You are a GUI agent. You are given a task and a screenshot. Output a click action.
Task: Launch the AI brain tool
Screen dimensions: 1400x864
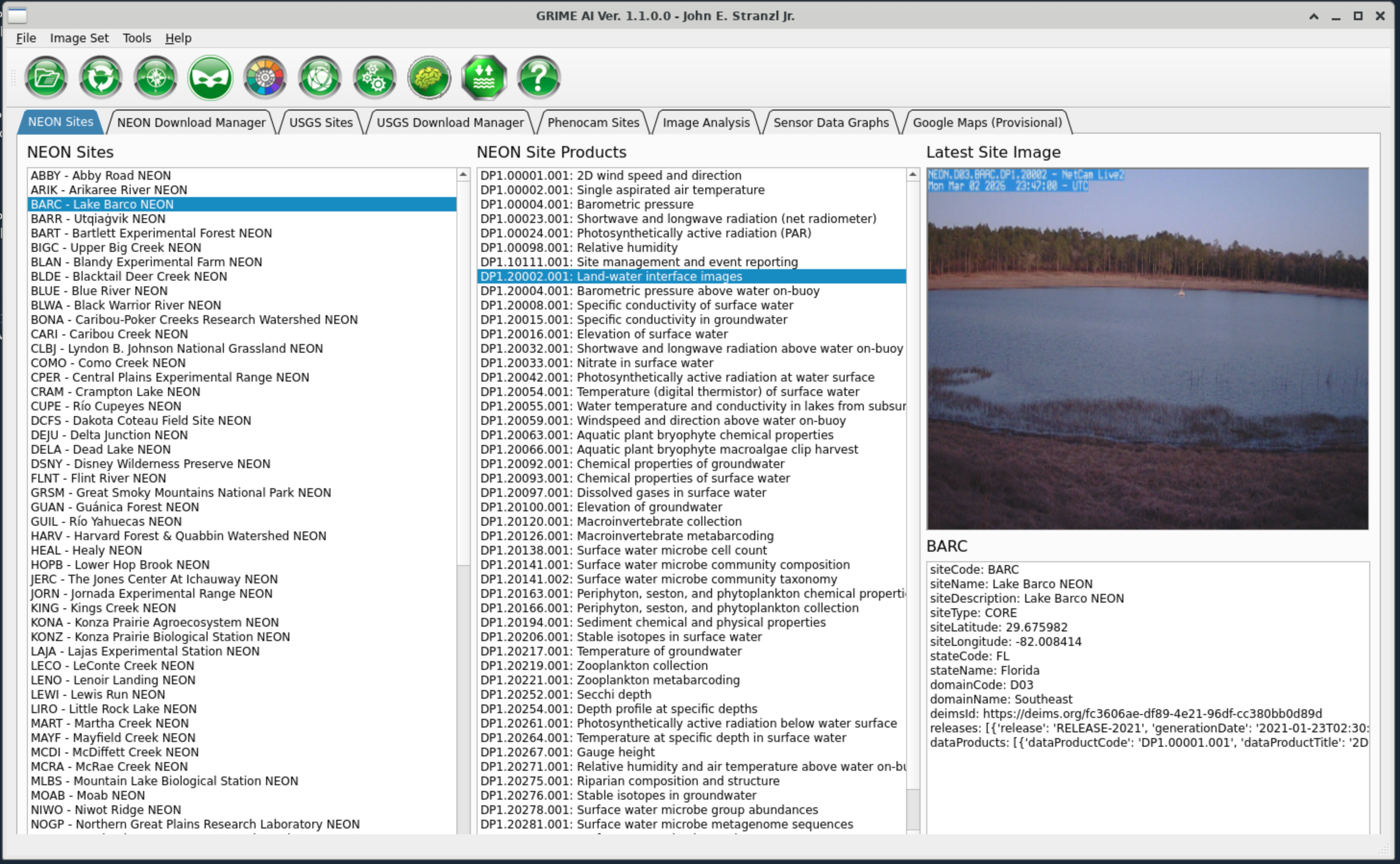(430, 76)
